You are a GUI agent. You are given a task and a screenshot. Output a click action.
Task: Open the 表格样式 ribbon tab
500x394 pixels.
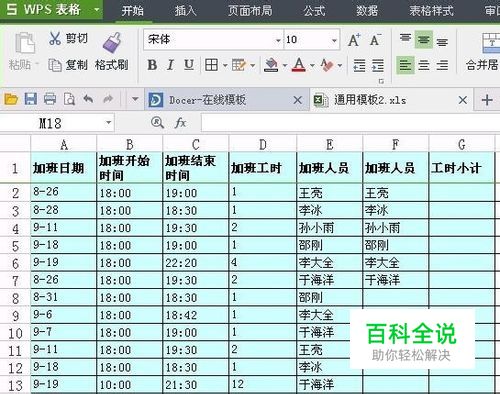(431, 11)
